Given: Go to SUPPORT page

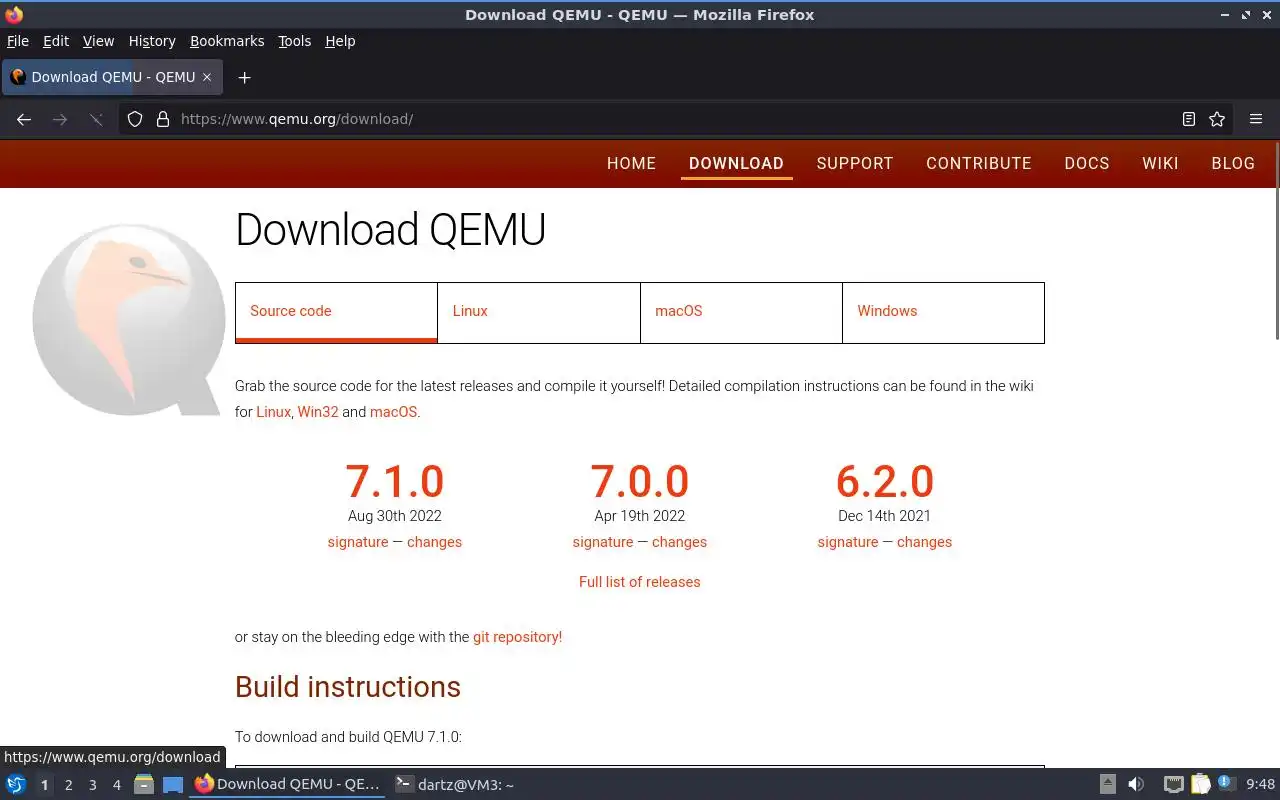Looking at the screenshot, I should (x=855, y=163).
